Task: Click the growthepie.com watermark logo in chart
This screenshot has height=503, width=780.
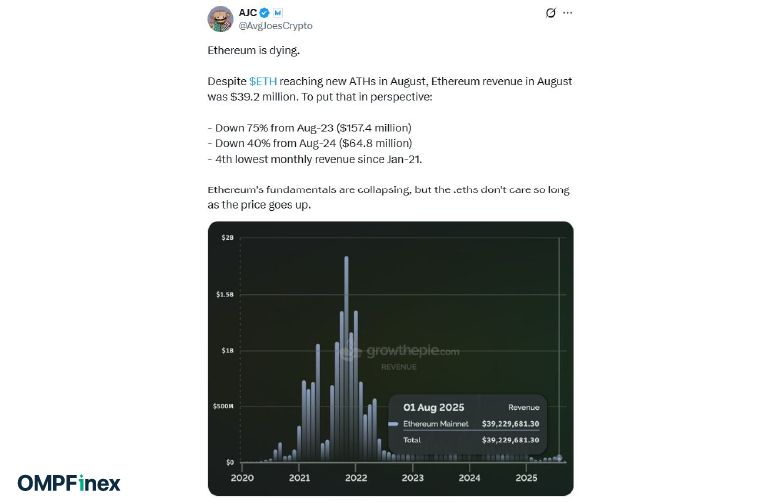Action: click(400, 351)
